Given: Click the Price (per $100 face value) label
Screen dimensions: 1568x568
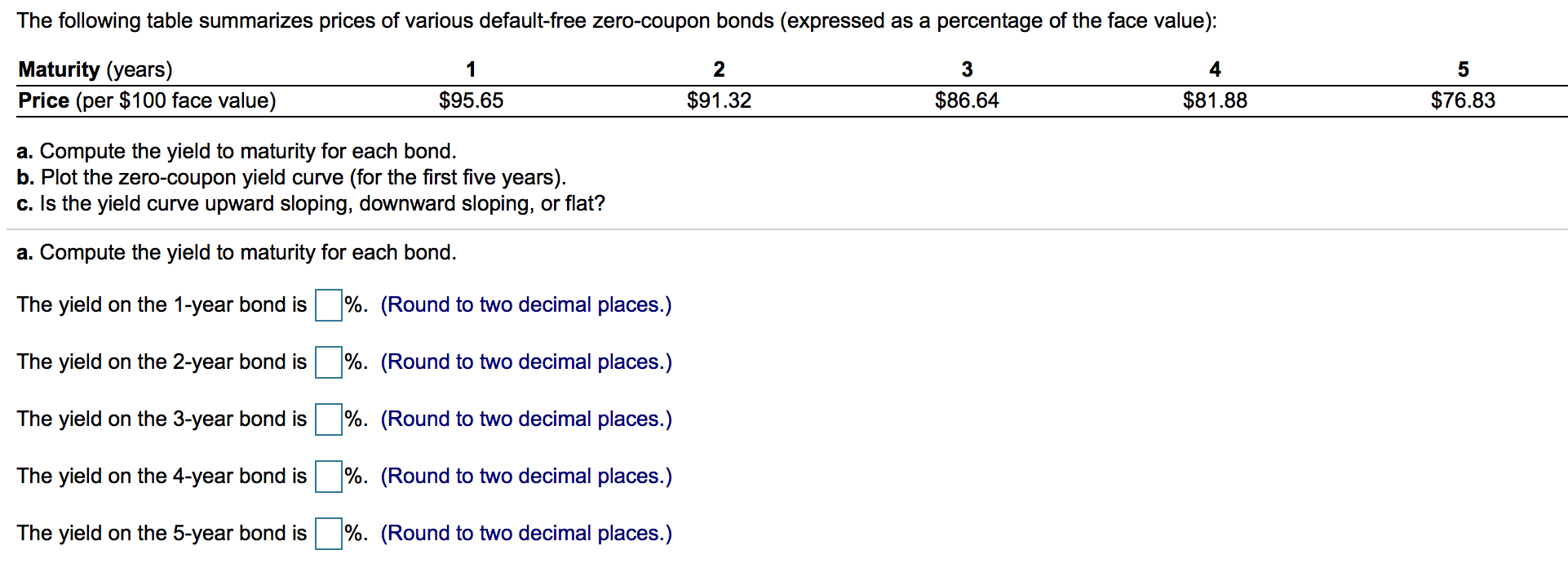Looking at the screenshot, I should 145,100.
